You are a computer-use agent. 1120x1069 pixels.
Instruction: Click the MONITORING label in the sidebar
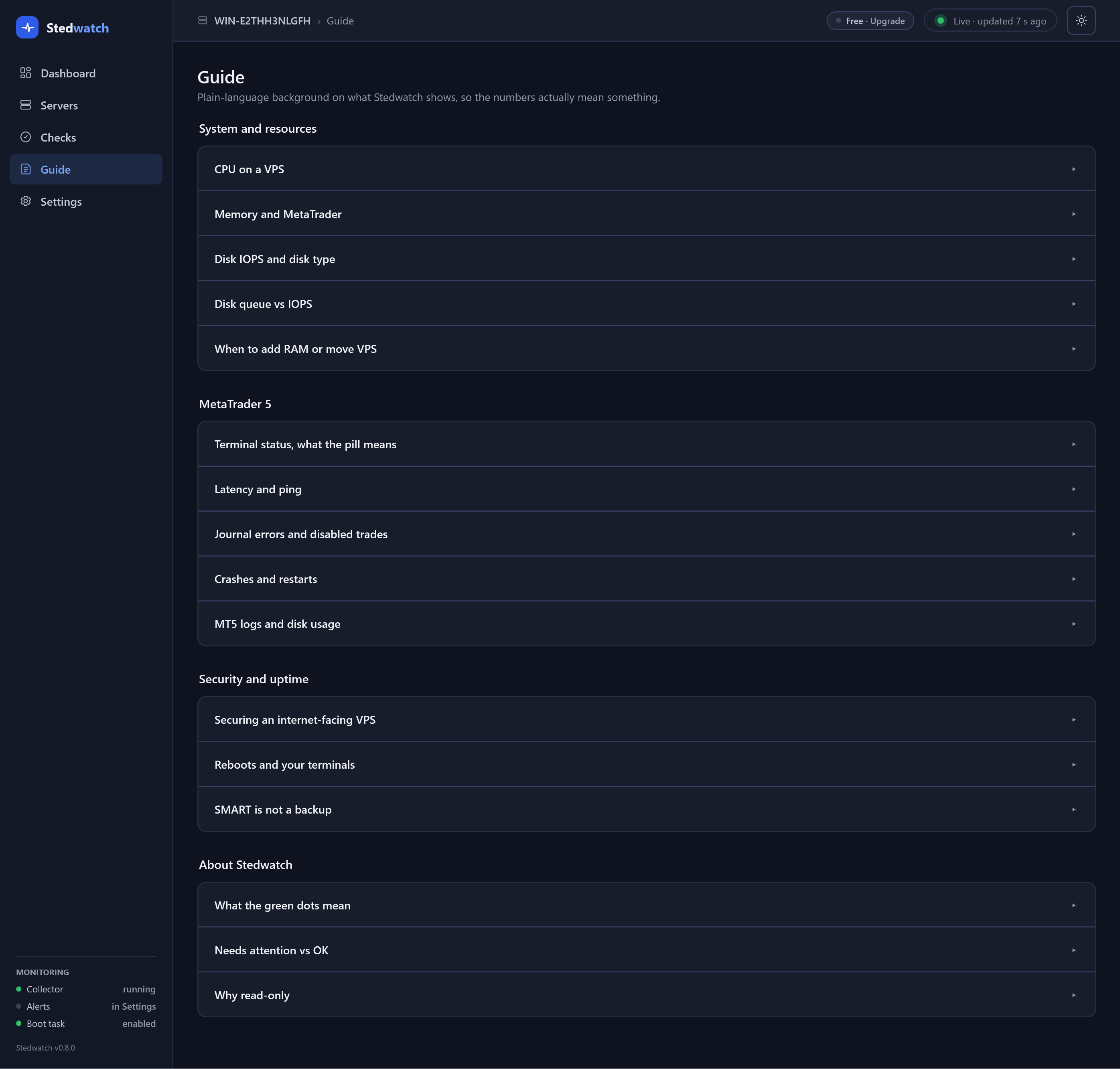tap(42, 972)
